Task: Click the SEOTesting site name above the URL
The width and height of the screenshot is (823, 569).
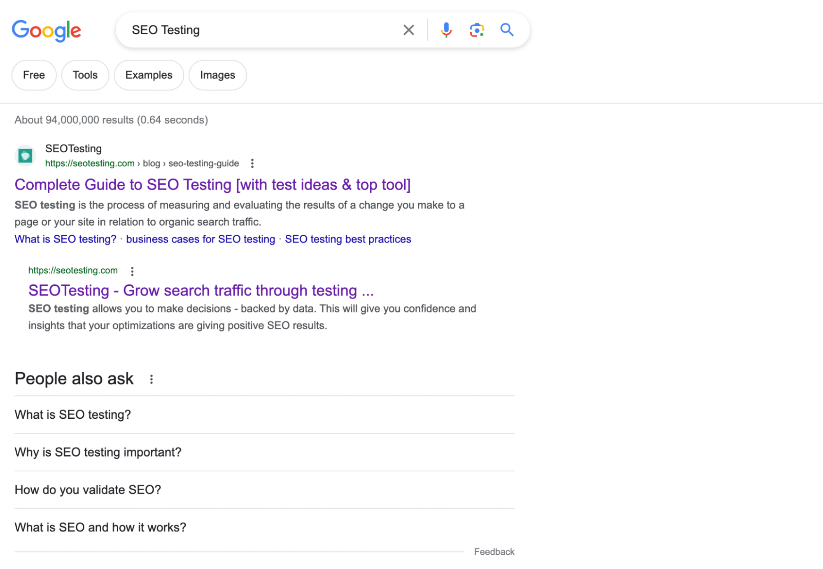Action: 73,149
